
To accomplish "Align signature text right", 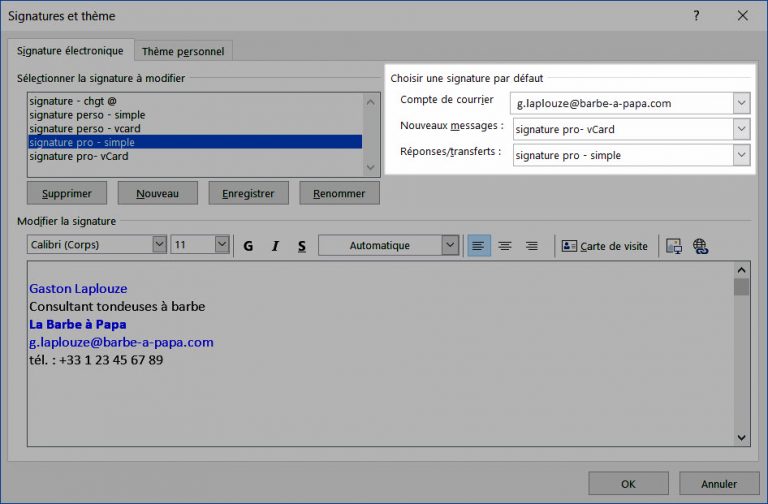I will [x=532, y=246].
